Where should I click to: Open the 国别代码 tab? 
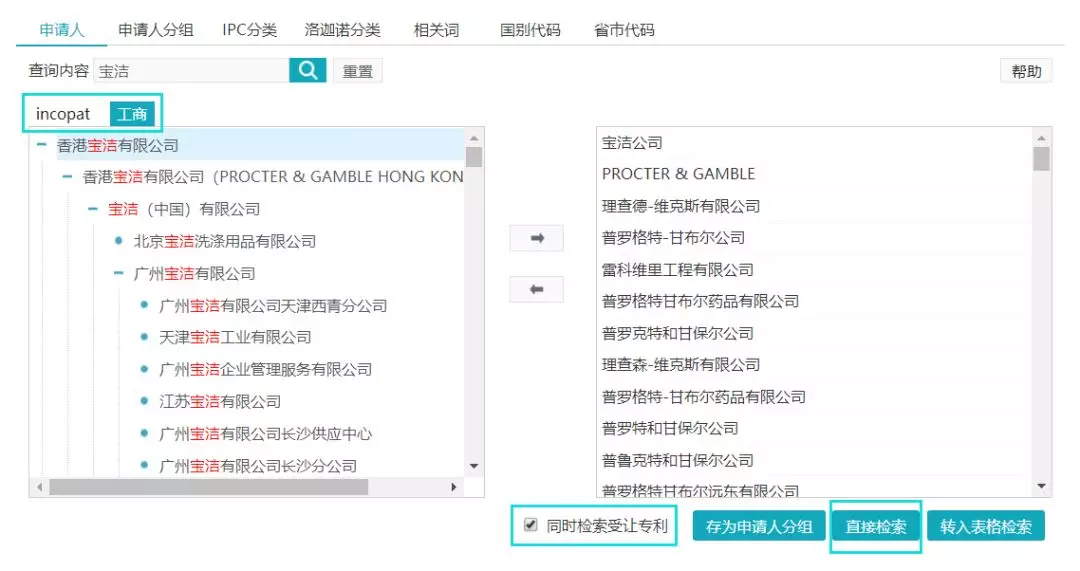click(x=530, y=30)
